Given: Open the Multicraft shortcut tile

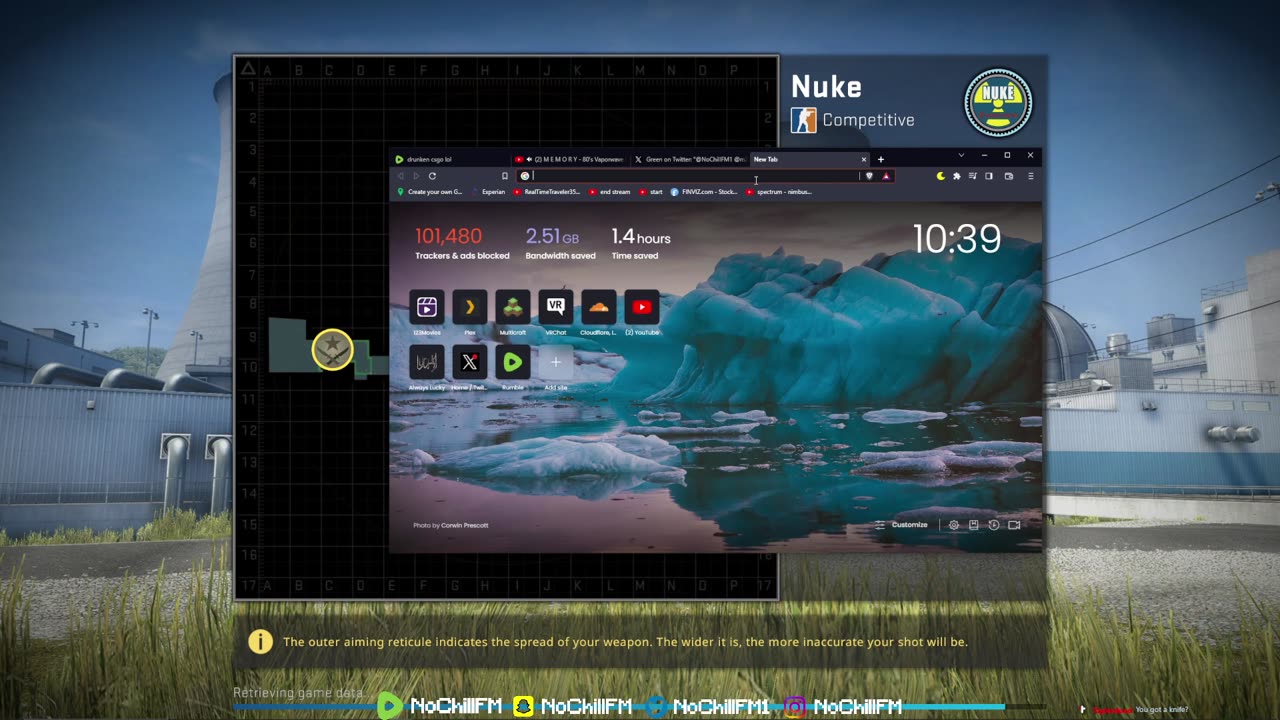Looking at the screenshot, I should [513, 307].
